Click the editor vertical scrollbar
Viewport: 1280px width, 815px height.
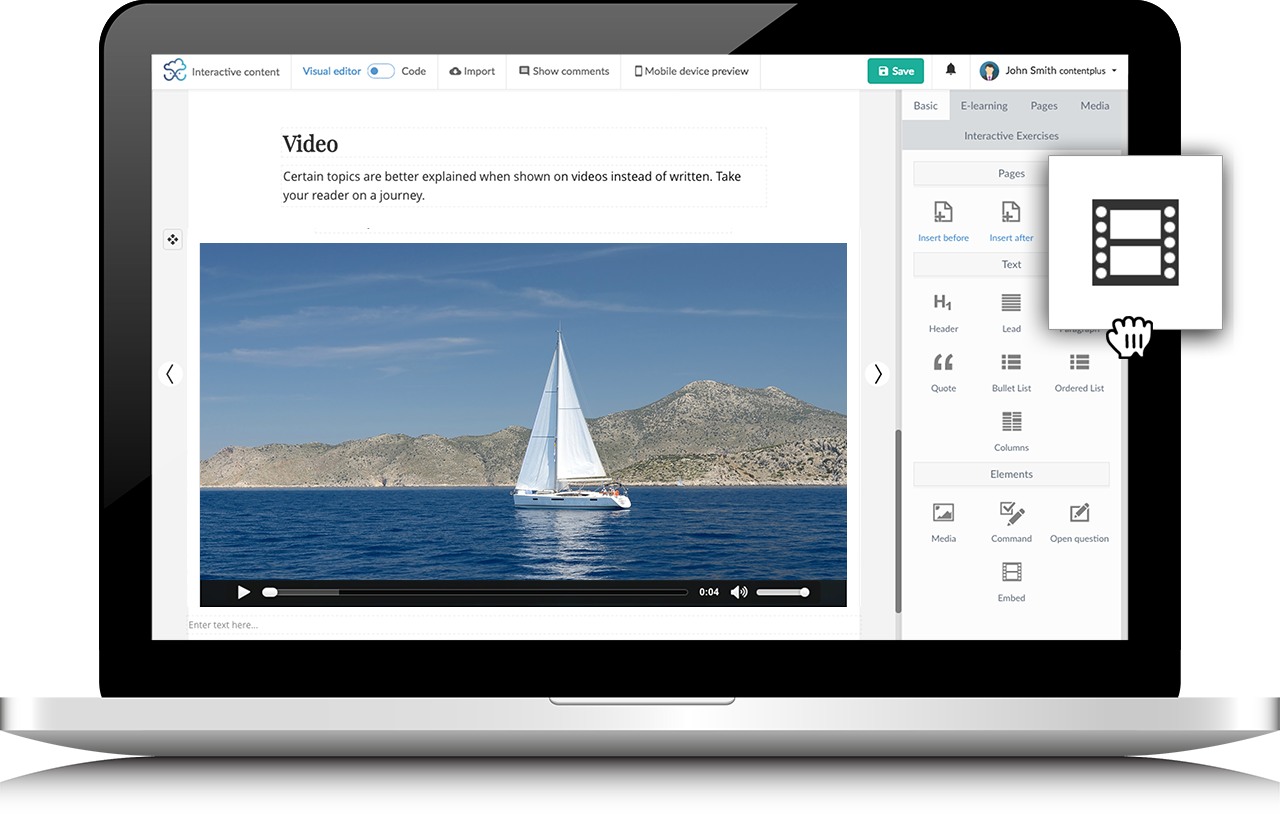point(897,520)
